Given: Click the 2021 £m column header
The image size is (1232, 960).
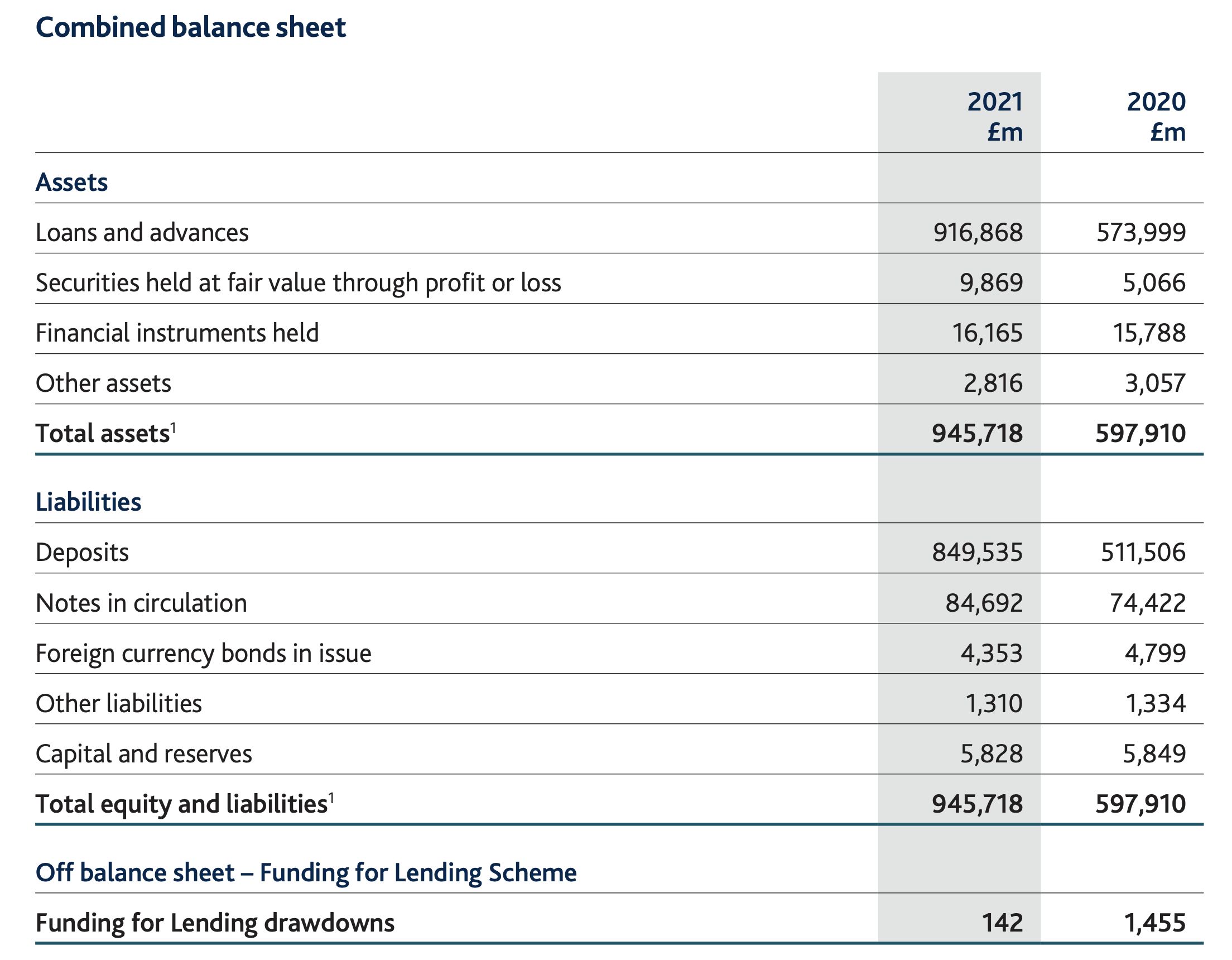Looking at the screenshot, I should [x=994, y=116].
